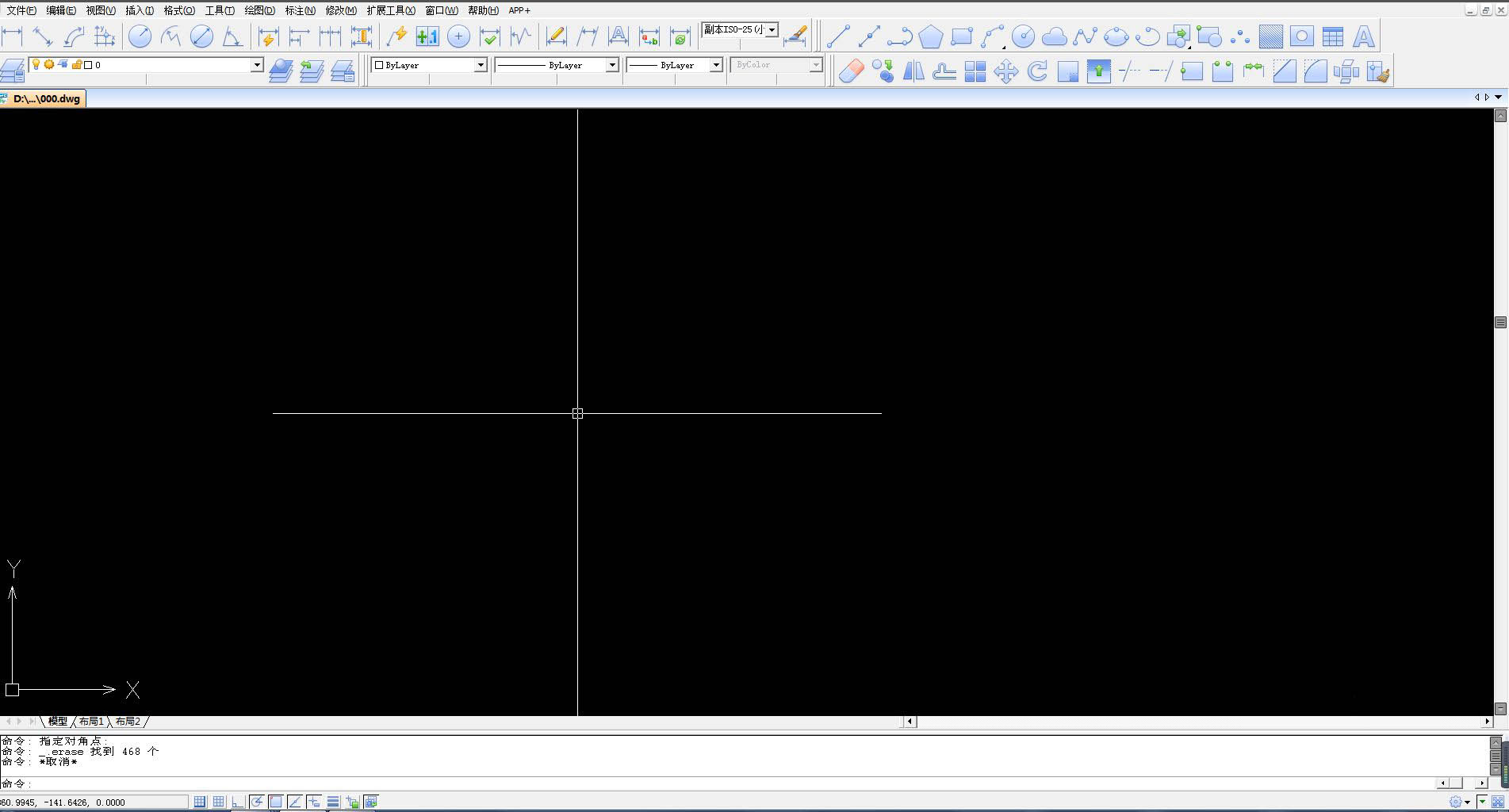The width and height of the screenshot is (1509, 812).
Task: Select the Line drawing tool
Action: pyautogui.click(x=838, y=36)
